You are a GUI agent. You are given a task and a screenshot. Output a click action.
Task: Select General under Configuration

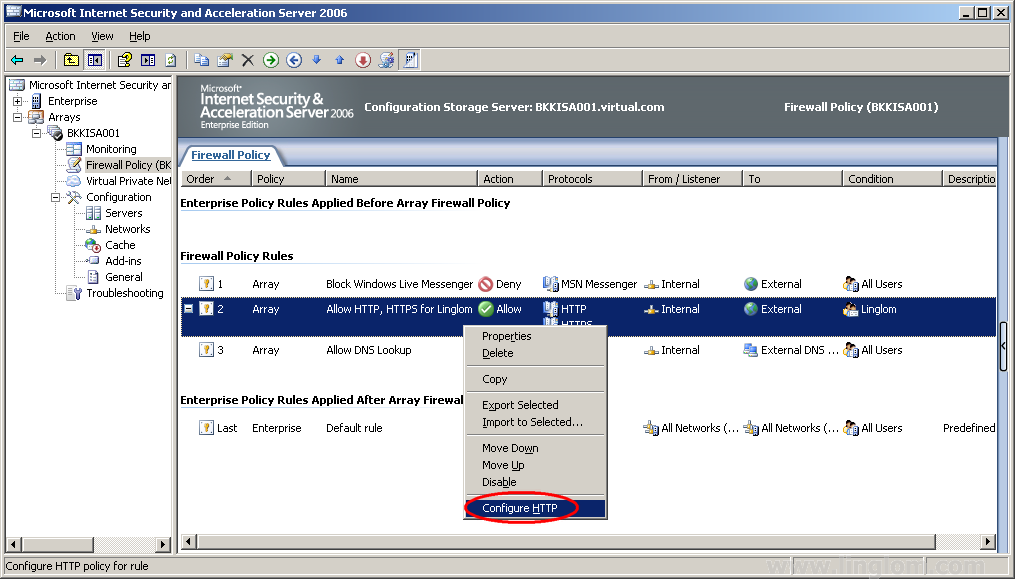[x=124, y=277]
